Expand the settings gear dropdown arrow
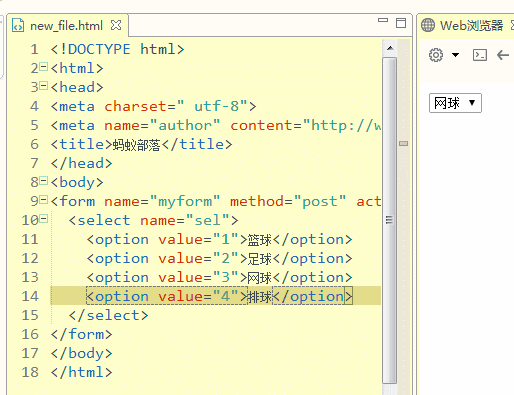This screenshot has width=514, height=395. 455,55
